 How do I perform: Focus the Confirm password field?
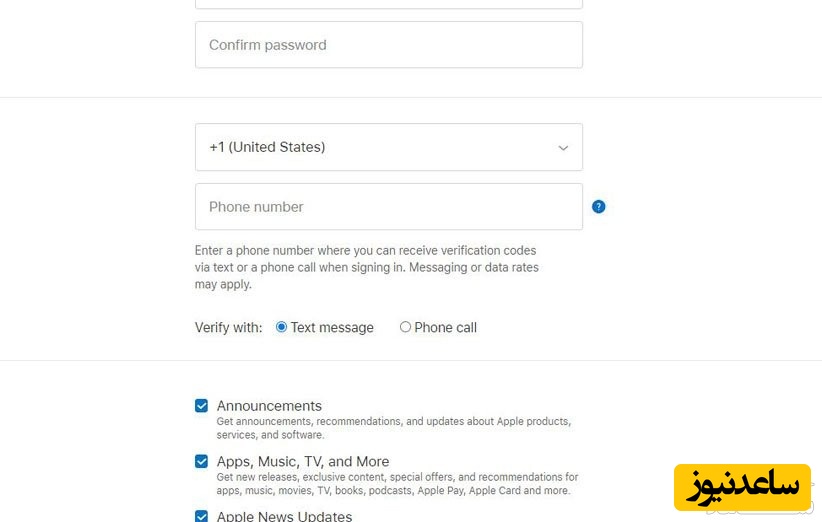(388, 45)
